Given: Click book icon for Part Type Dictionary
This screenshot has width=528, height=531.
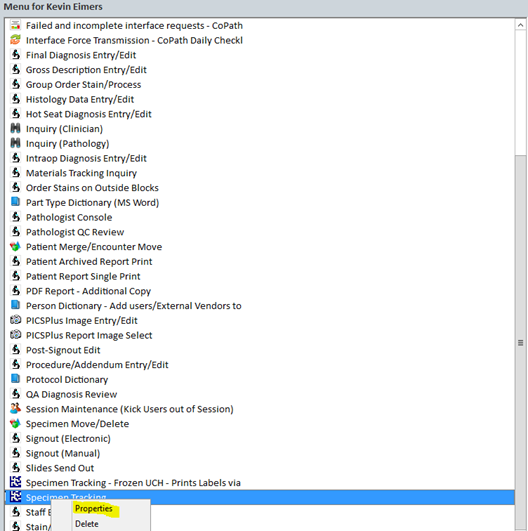Looking at the screenshot, I should [x=15, y=202].
